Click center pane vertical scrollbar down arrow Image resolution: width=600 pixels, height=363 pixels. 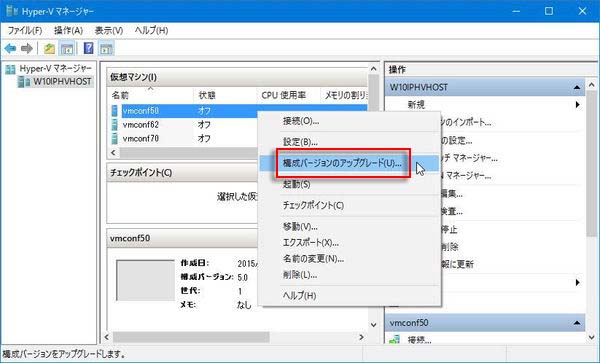(x=373, y=325)
